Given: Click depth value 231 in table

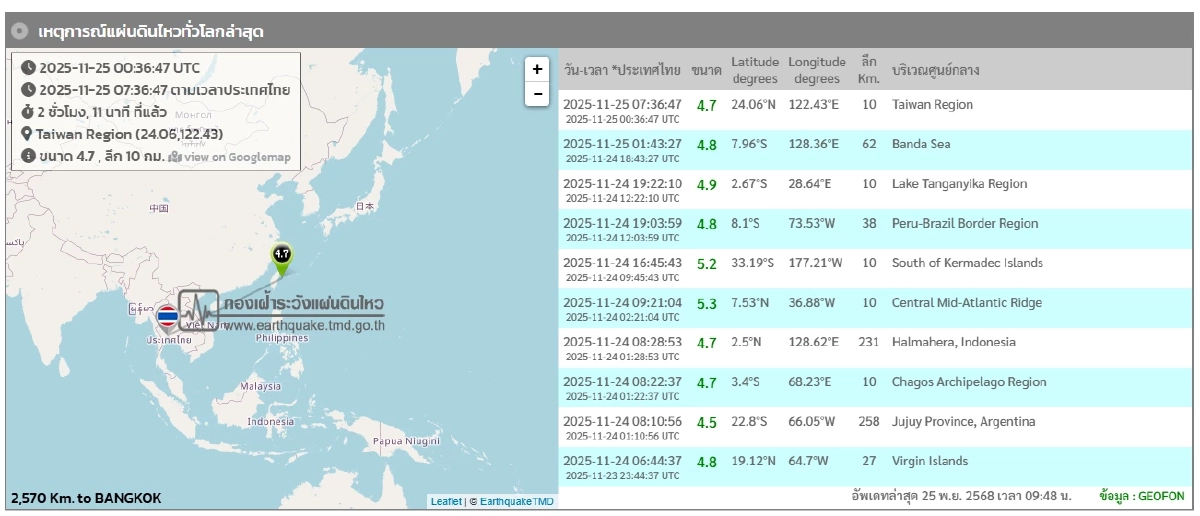Looking at the screenshot, I should click(x=868, y=342).
